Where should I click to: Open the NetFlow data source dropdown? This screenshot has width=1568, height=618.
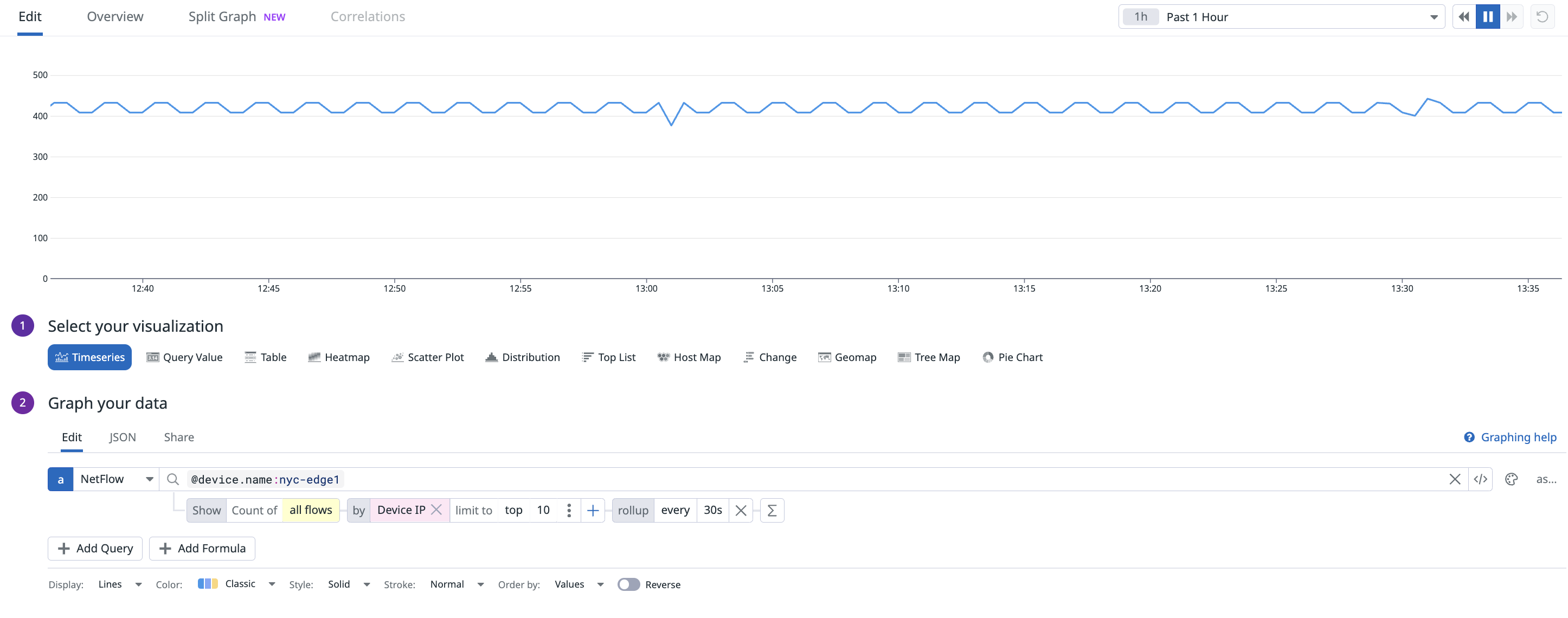(x=149, y=479)
